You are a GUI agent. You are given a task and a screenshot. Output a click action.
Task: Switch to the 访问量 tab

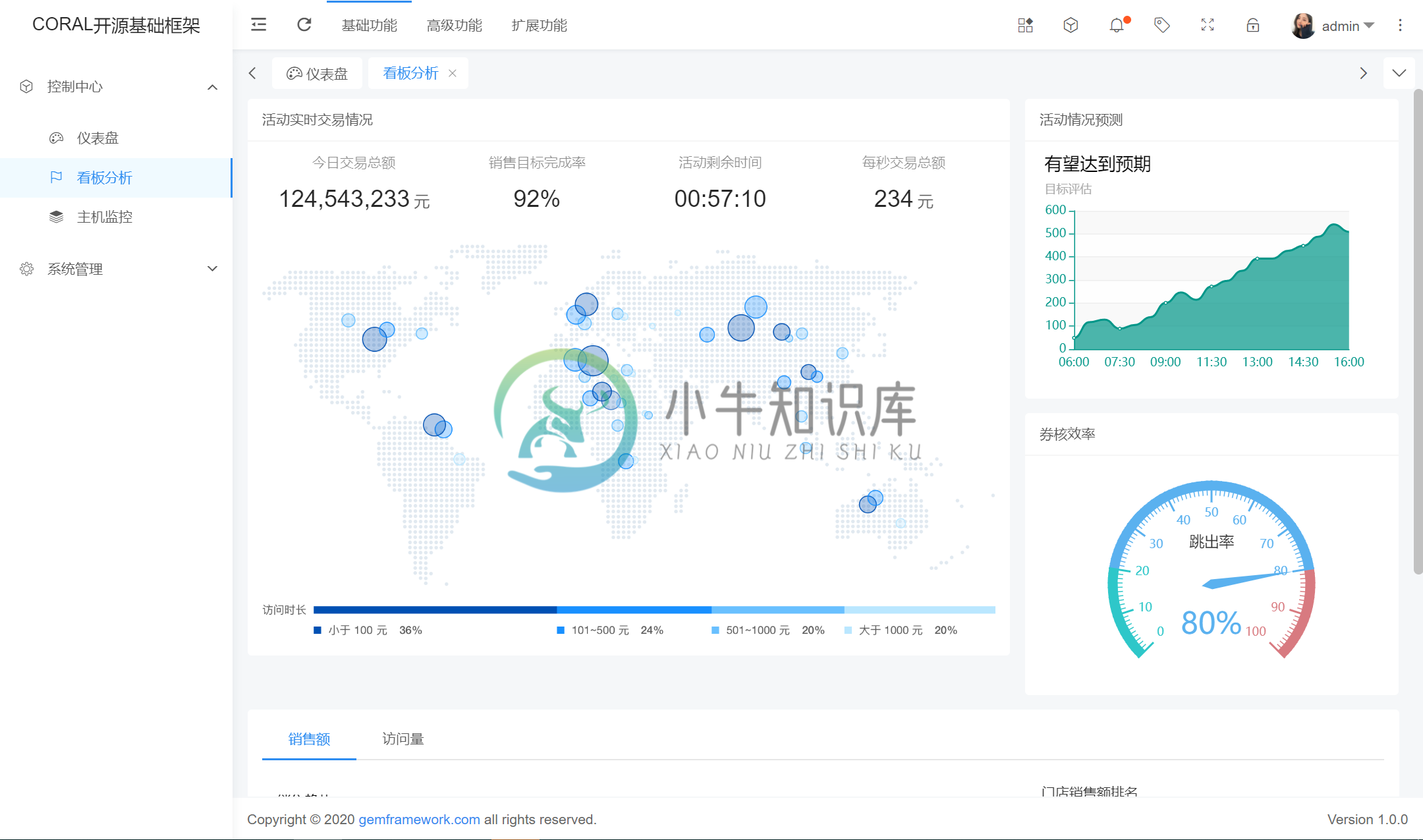tap(403, 739)
